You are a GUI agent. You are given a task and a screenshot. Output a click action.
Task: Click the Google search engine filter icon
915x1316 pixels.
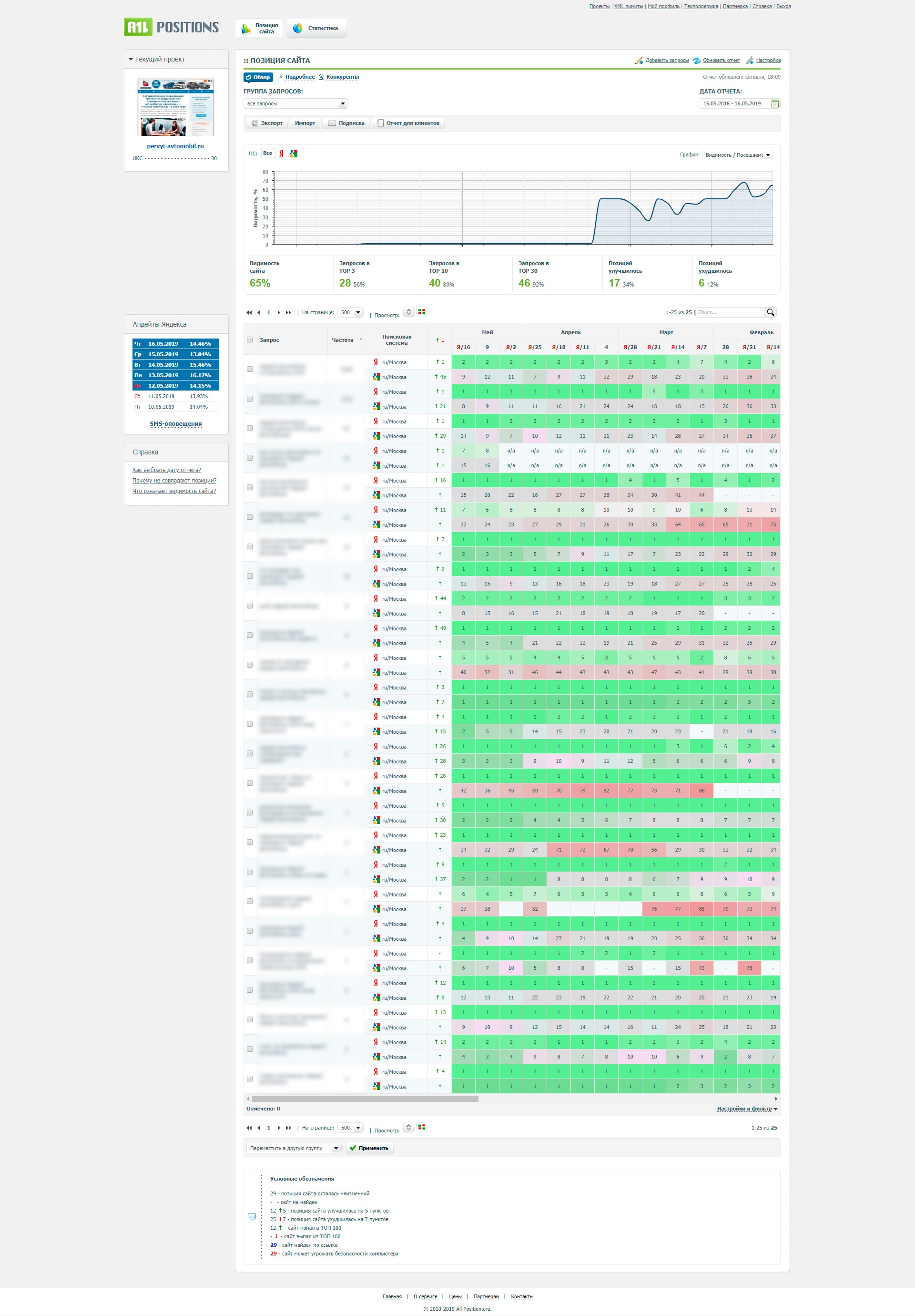click(294, 154)
